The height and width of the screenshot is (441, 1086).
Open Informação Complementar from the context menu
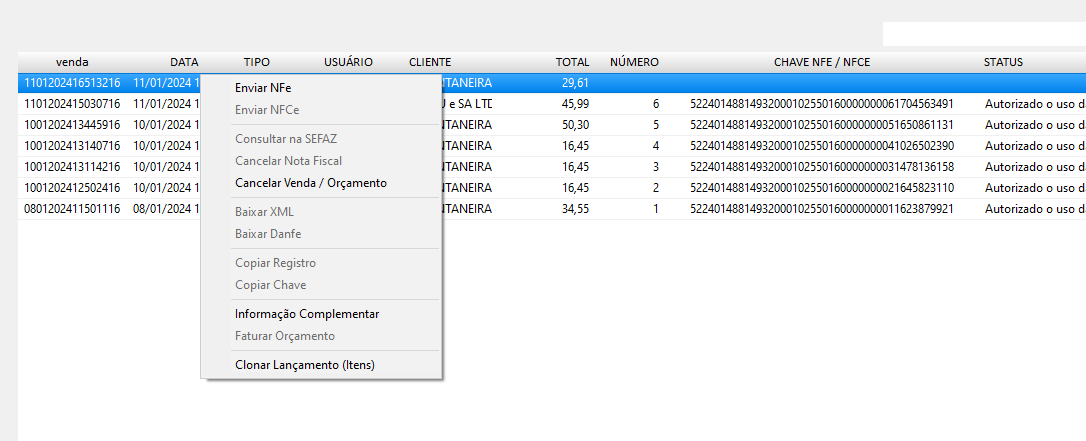coord(306,314)
